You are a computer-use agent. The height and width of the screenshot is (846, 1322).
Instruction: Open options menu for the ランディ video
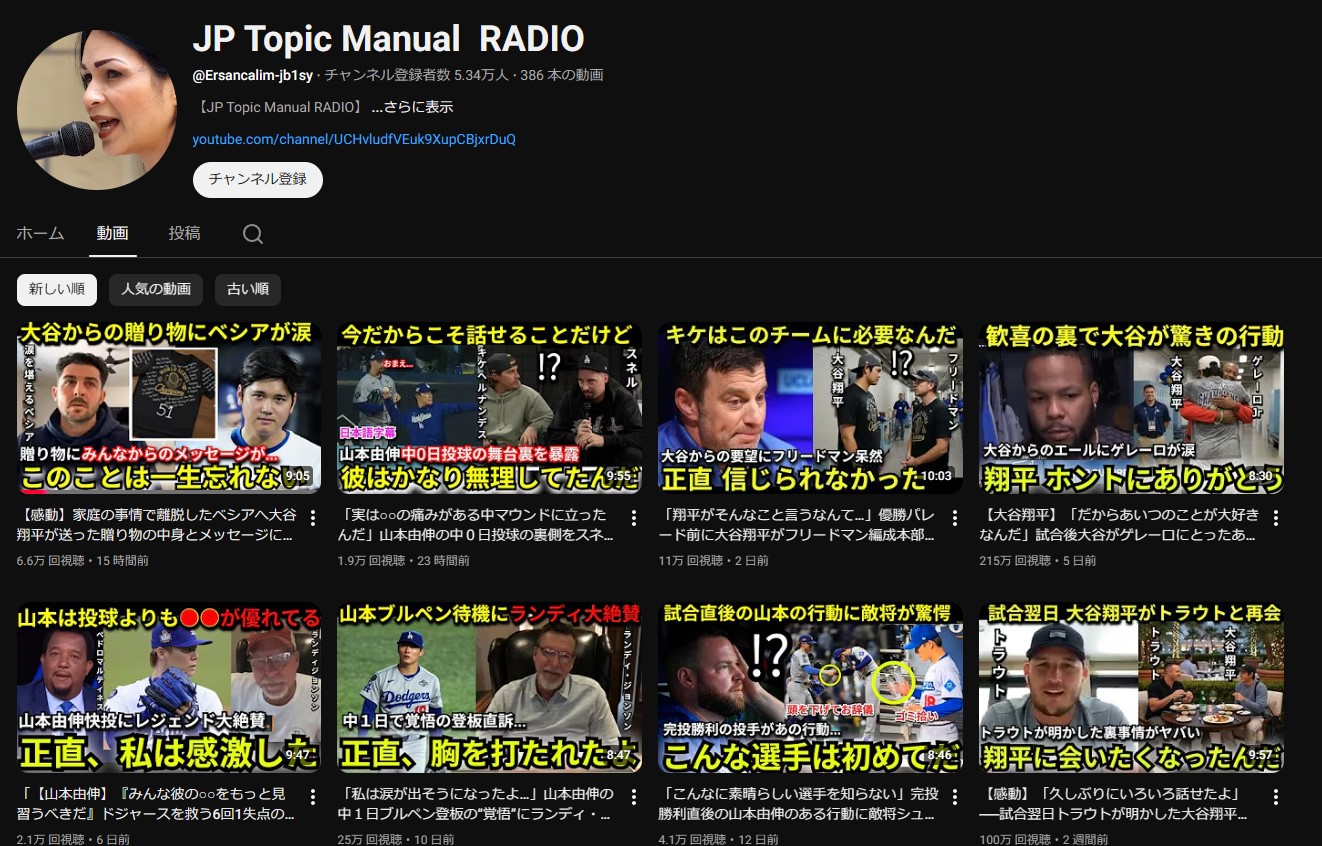[634, 797]
